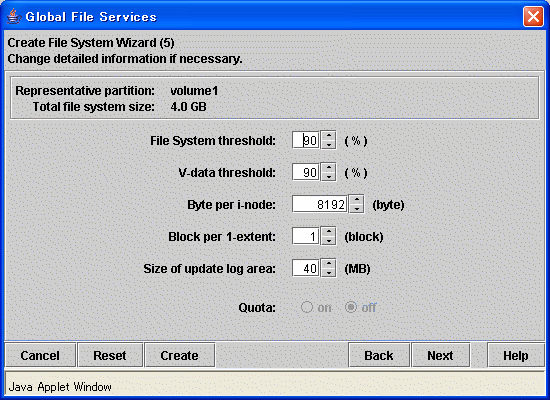Viewport: 550px width, 400px height.
Task: Increase File System threshold with up arrow
Action: click(x=329, y=136)
